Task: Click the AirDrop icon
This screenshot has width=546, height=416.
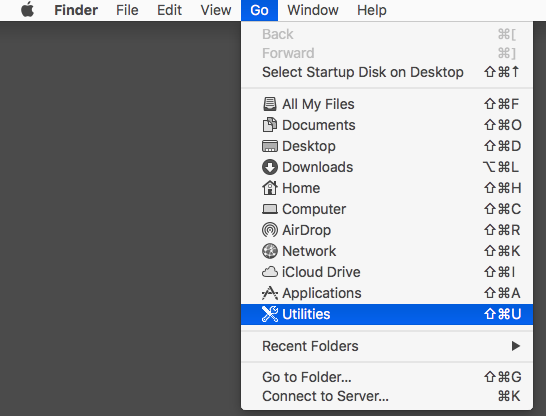Action: tap(270, 230)
